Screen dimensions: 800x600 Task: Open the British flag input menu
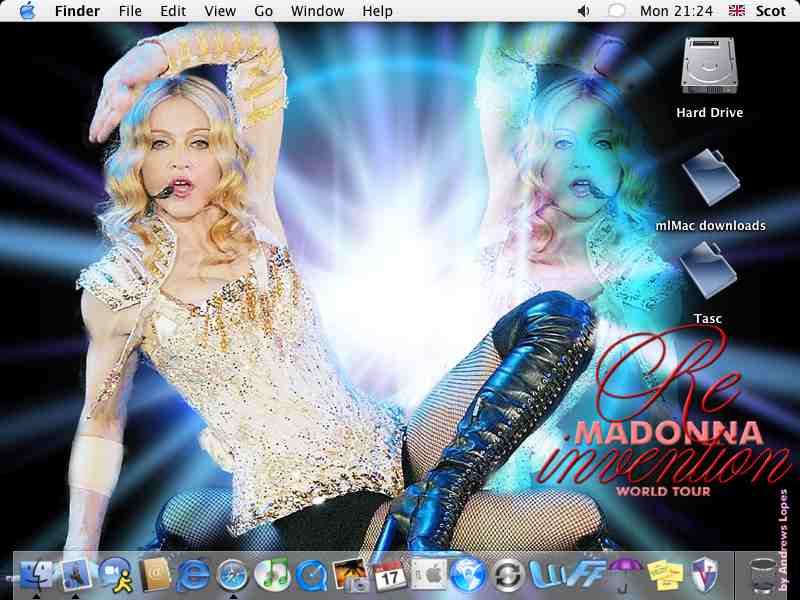click(x=736, y=11)
